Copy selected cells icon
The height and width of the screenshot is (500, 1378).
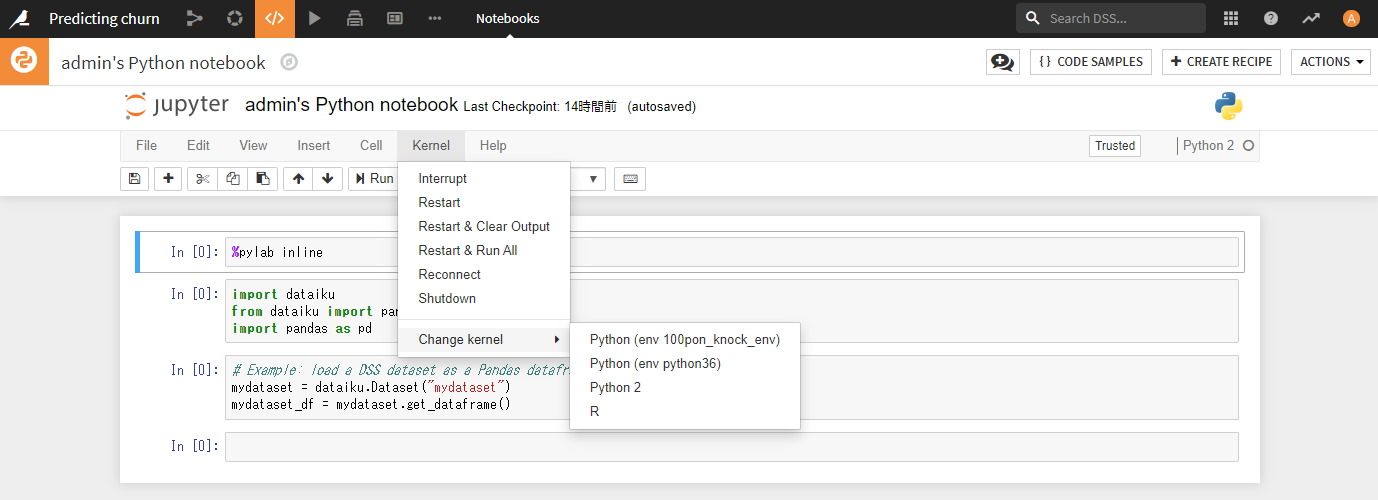click(232, 178)
